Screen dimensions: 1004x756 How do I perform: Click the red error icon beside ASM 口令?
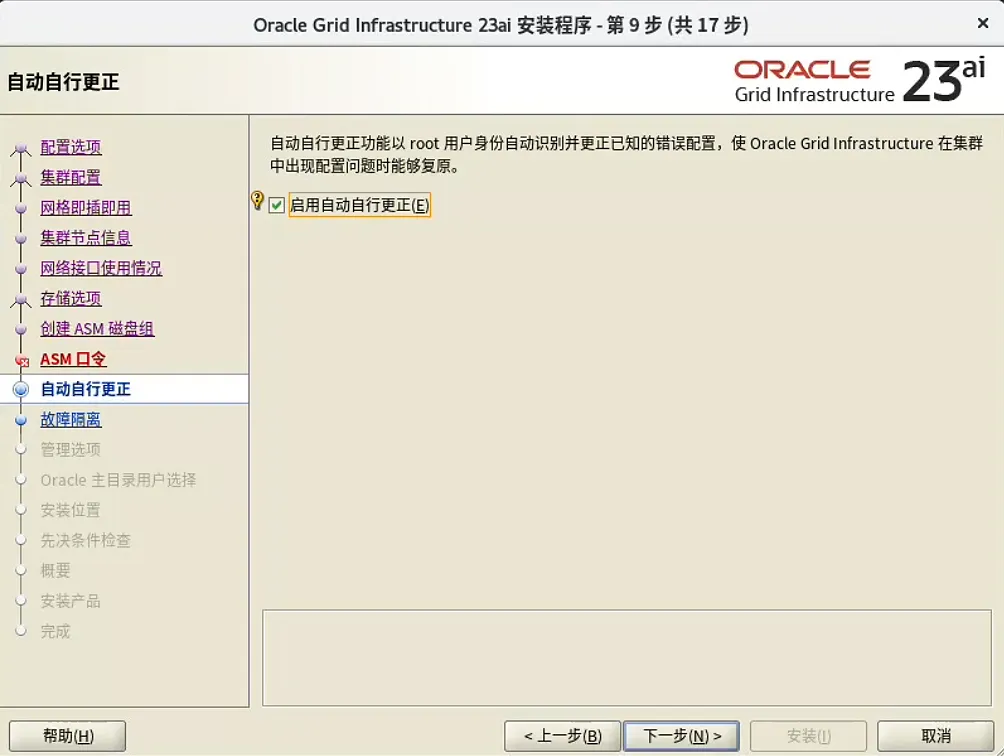(22, 359)
